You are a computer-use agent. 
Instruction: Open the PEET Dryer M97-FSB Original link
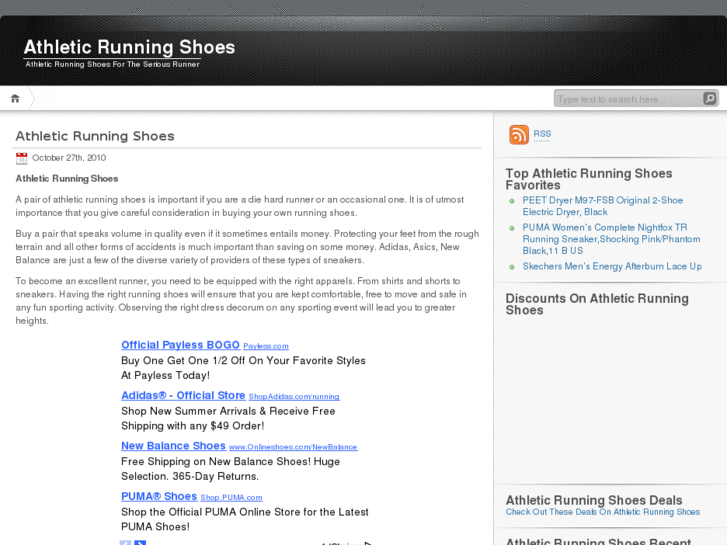(602, 206)
